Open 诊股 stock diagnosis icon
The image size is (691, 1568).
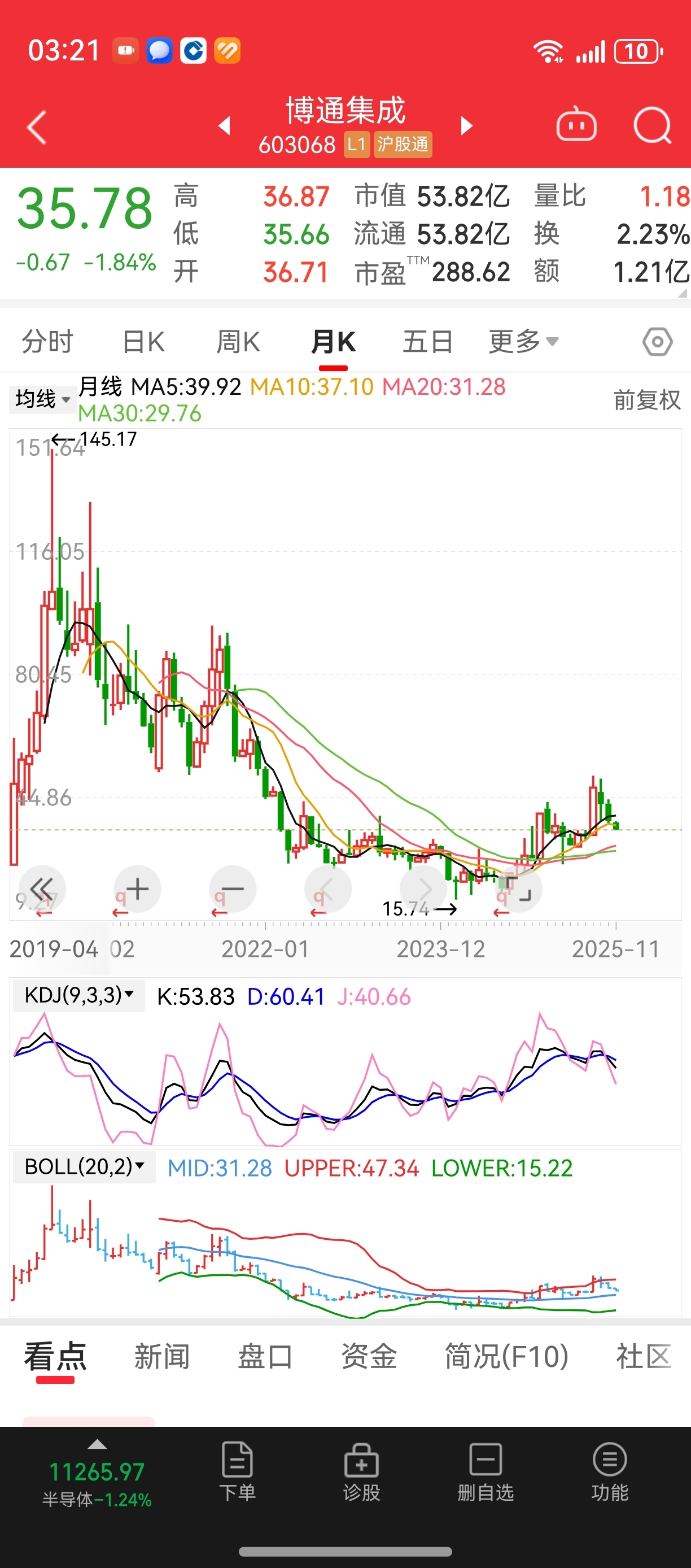[x=361, y=1471]
